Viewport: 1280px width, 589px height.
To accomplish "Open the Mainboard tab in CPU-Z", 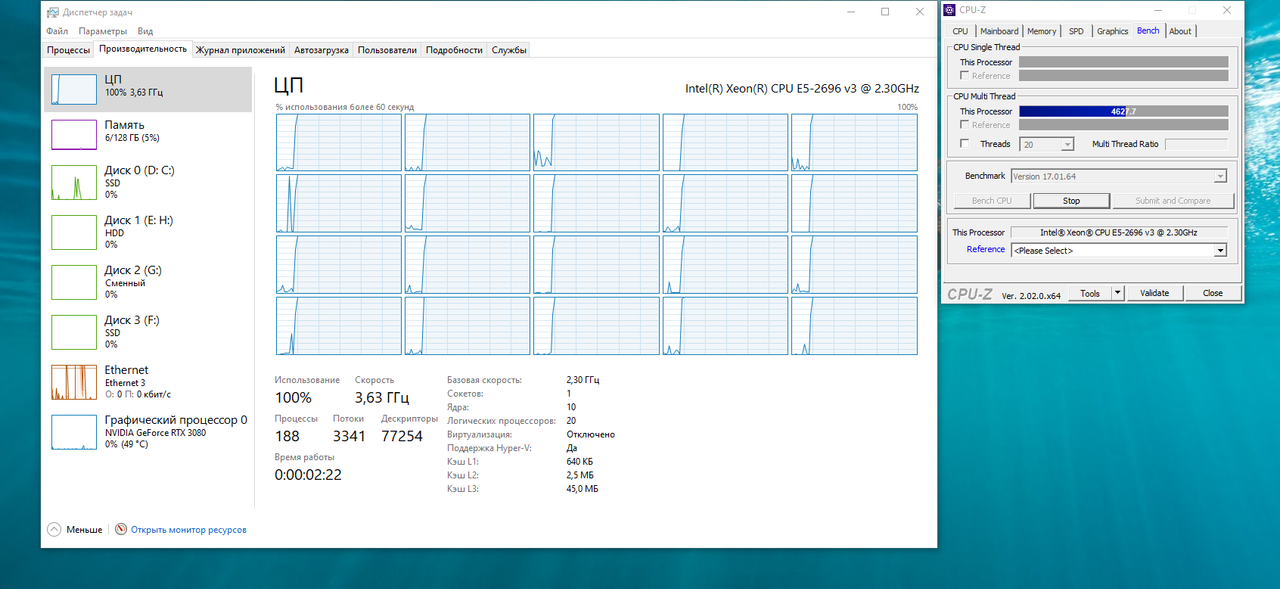I will pyautogui.click(x=999, y=31).
